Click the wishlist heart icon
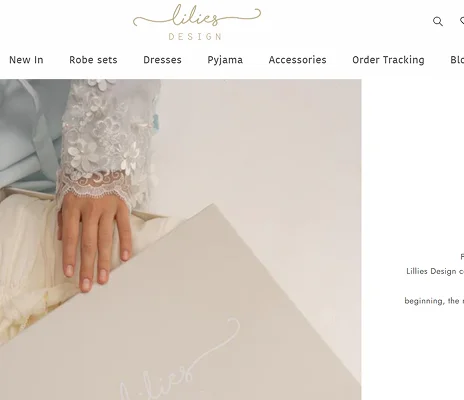This screenshot has height=400, width=464. (x=462, y=21)
